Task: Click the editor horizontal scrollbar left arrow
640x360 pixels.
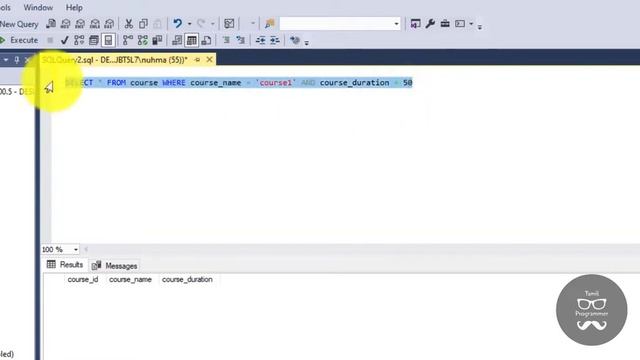Action: (86, 249)
